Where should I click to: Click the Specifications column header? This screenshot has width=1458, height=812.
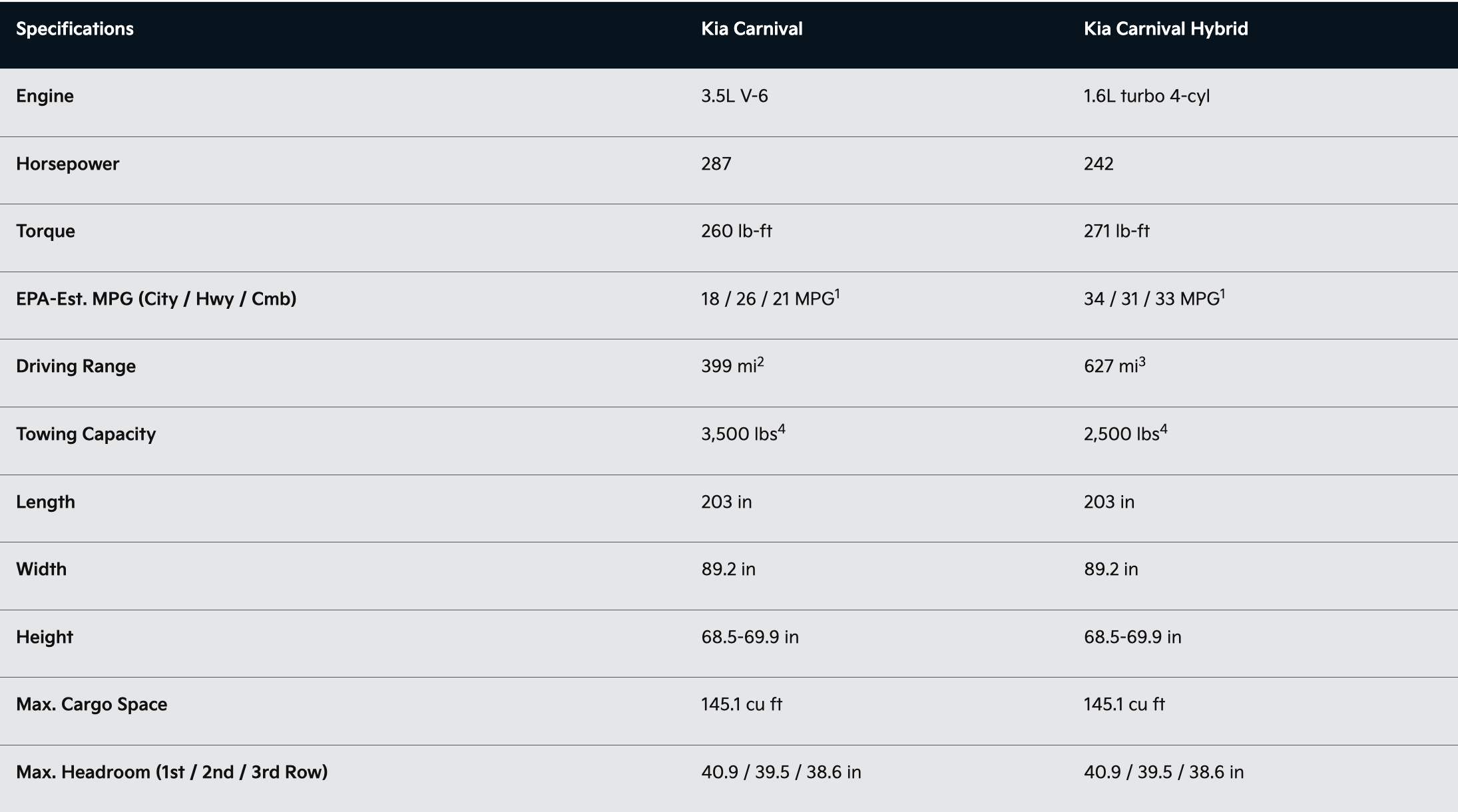pyautogui.click(x=75, y=29)
